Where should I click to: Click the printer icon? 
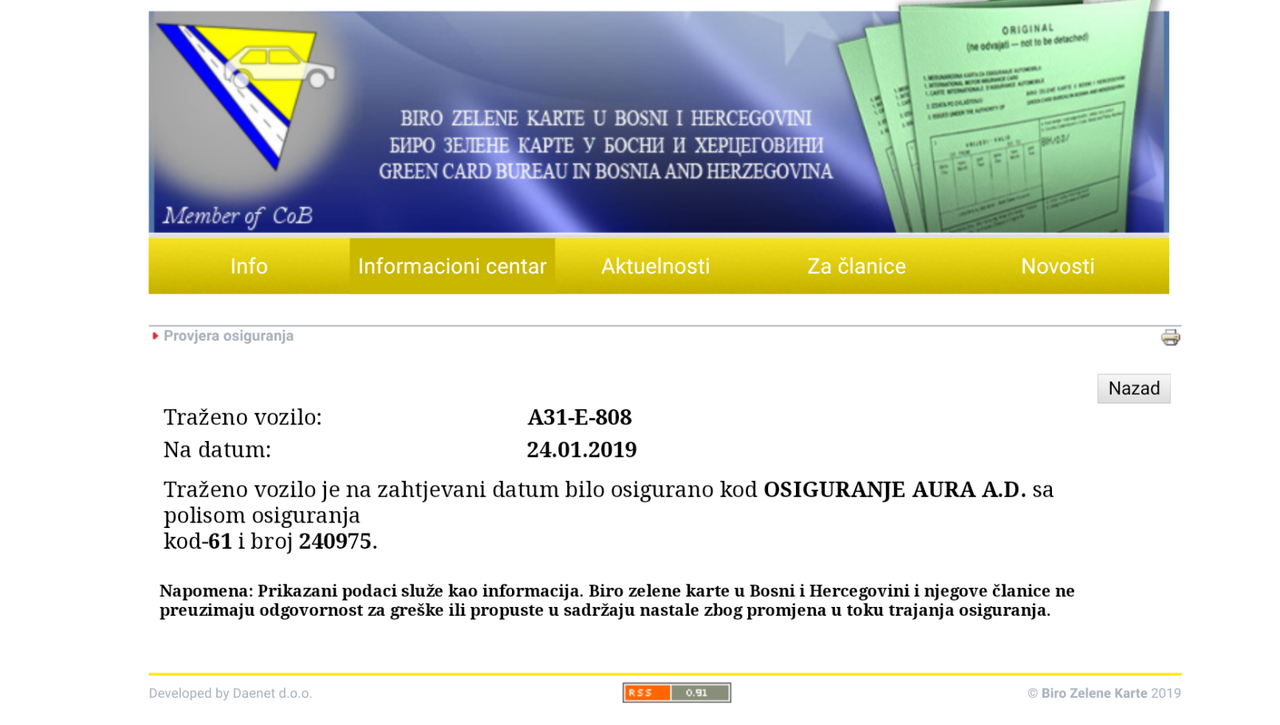pos(1170,337)
